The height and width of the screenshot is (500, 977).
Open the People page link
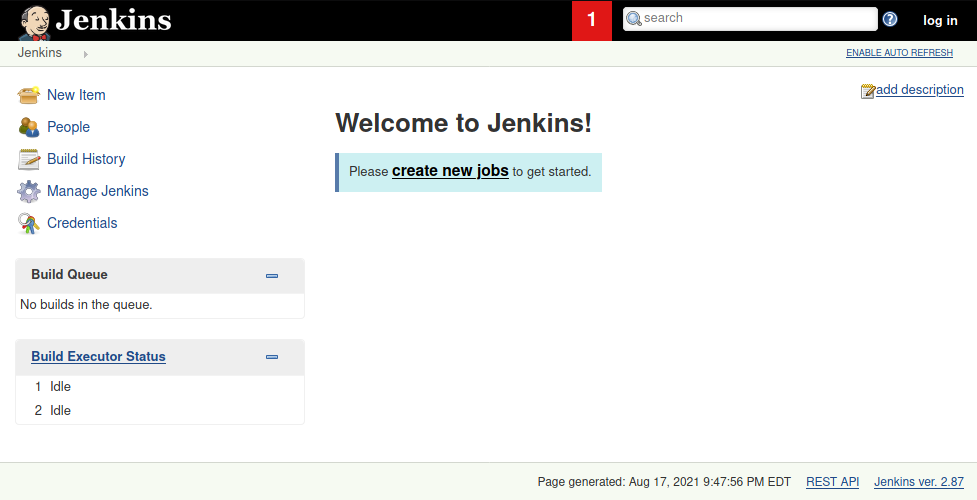[x=69, y=127]
